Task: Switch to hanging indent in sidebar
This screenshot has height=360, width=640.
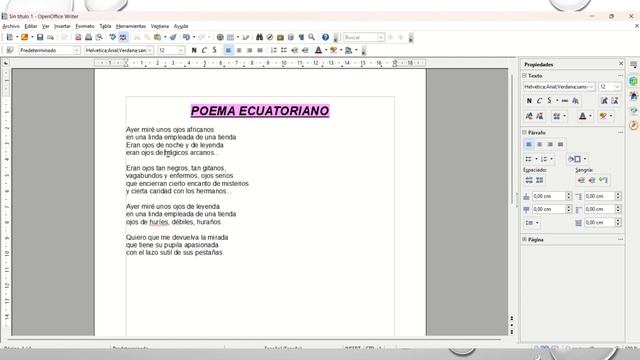Action: point(603,180)
